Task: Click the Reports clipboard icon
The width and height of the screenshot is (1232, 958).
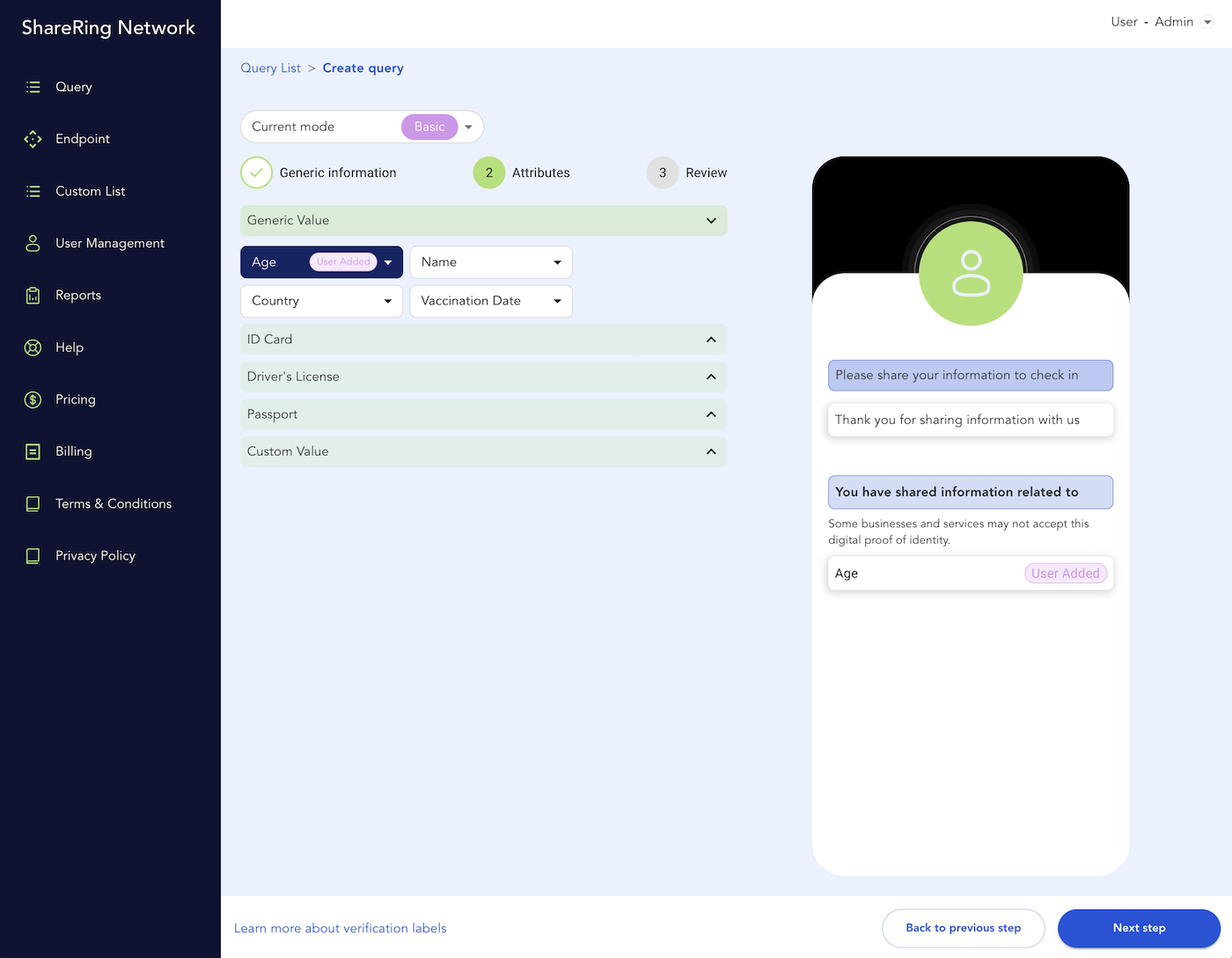Action: [33, 296]
